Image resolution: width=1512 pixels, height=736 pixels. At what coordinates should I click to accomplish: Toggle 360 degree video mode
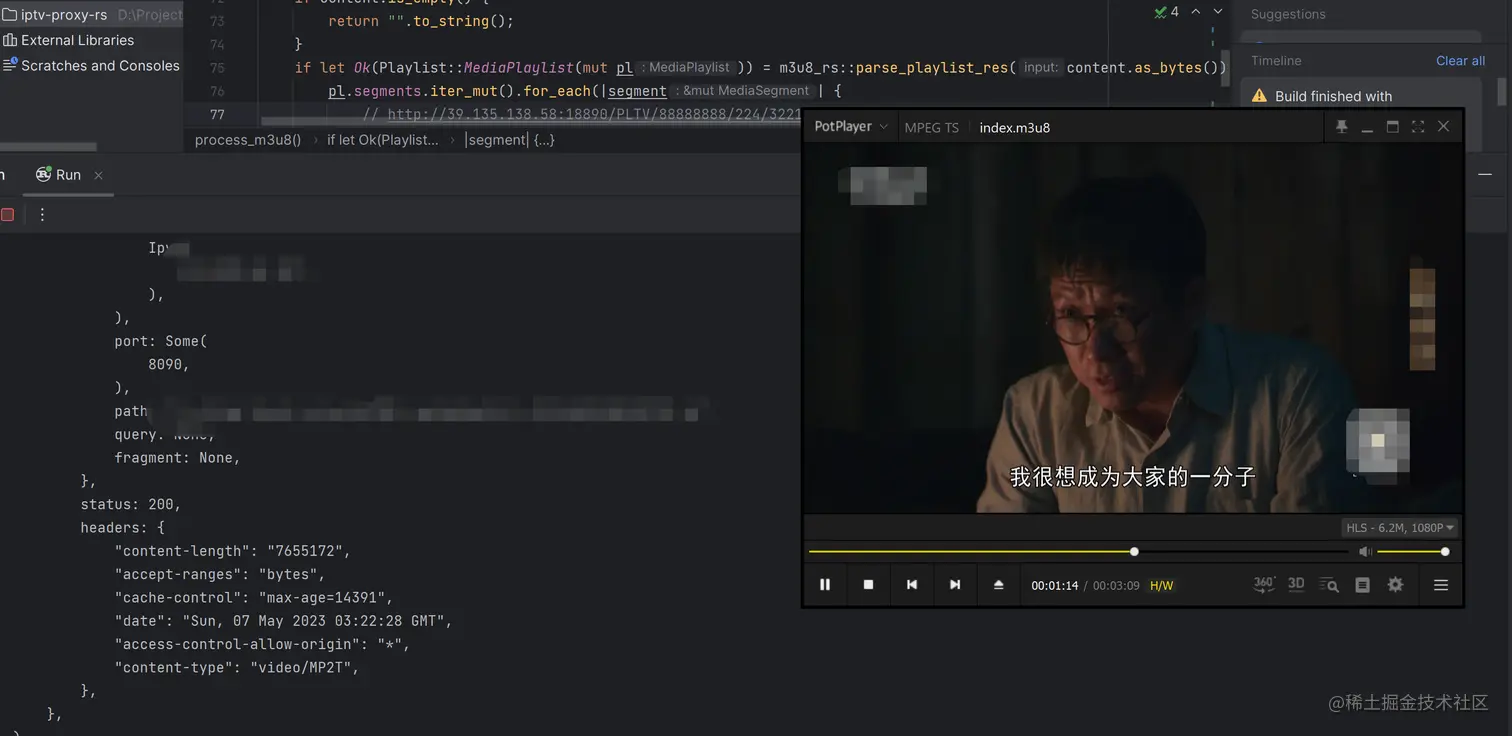1264,585
